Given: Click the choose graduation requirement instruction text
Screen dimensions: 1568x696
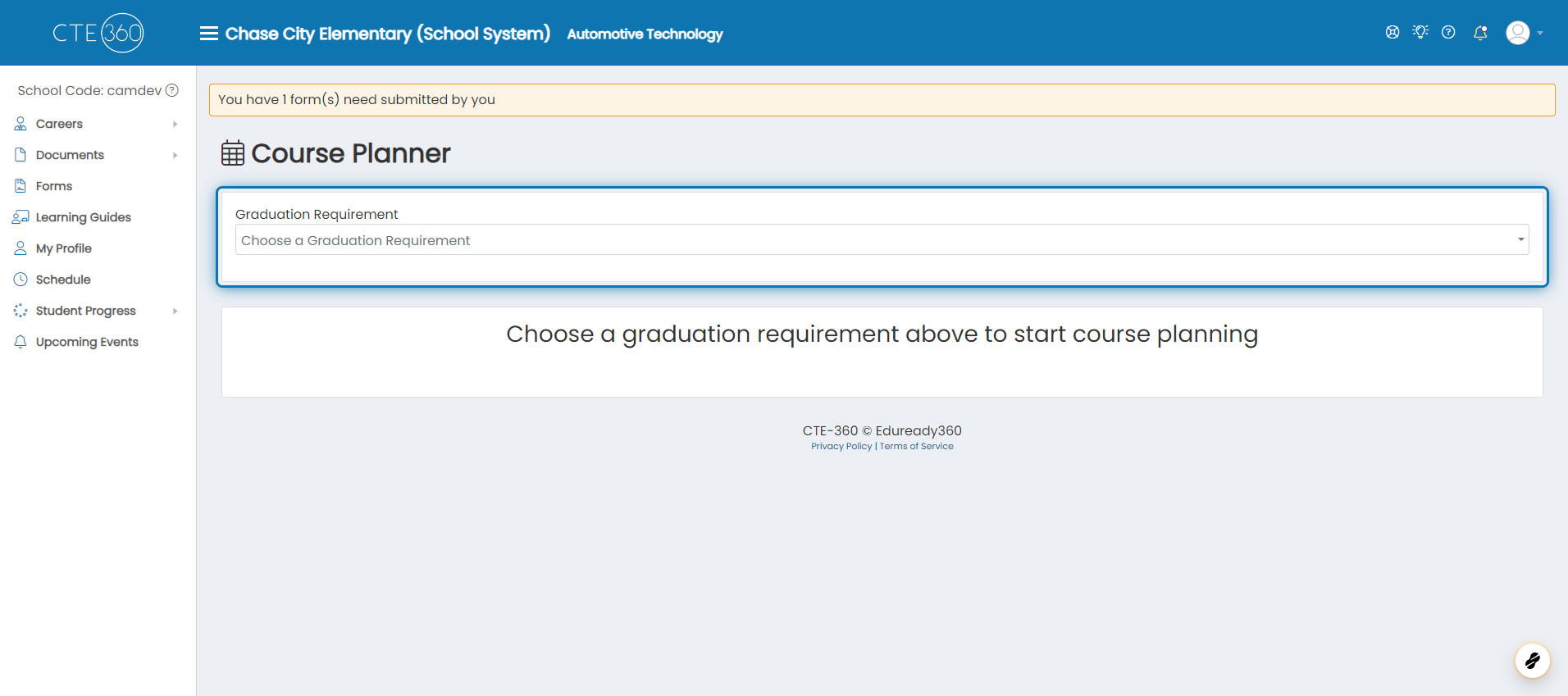Looking at the screenshot, I should [882, 334].
